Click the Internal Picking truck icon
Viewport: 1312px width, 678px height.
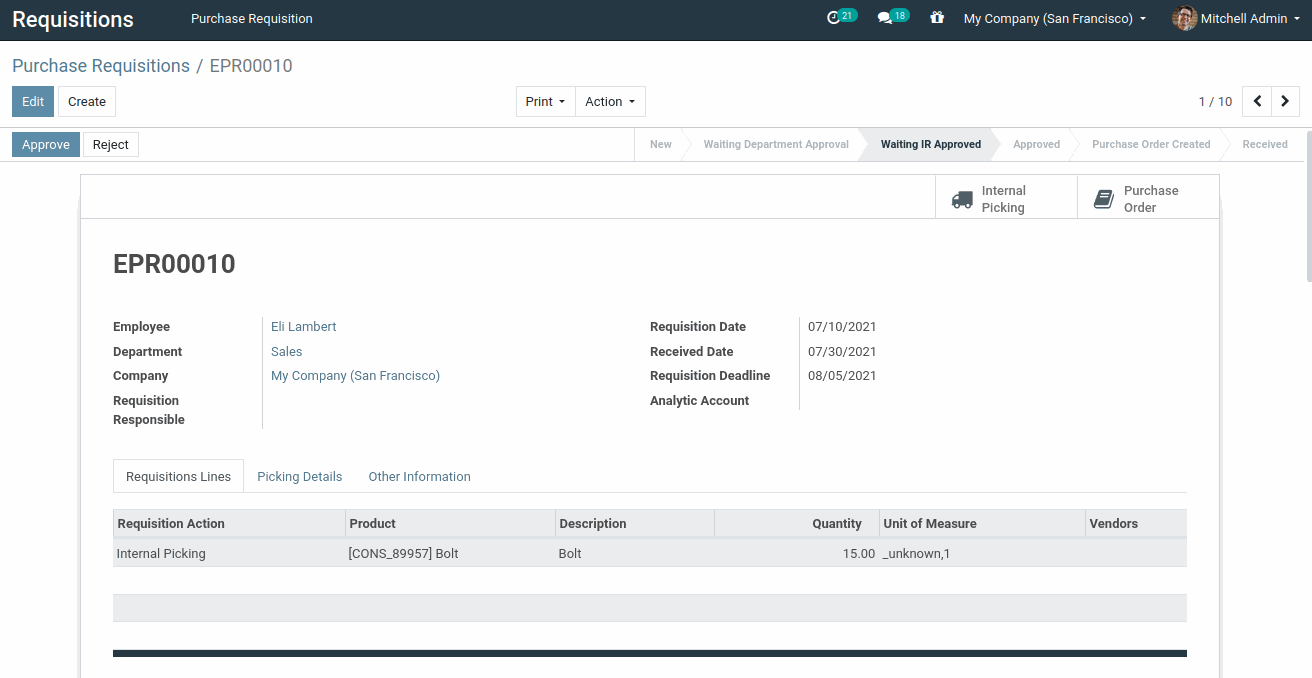[x=962, y=199]
